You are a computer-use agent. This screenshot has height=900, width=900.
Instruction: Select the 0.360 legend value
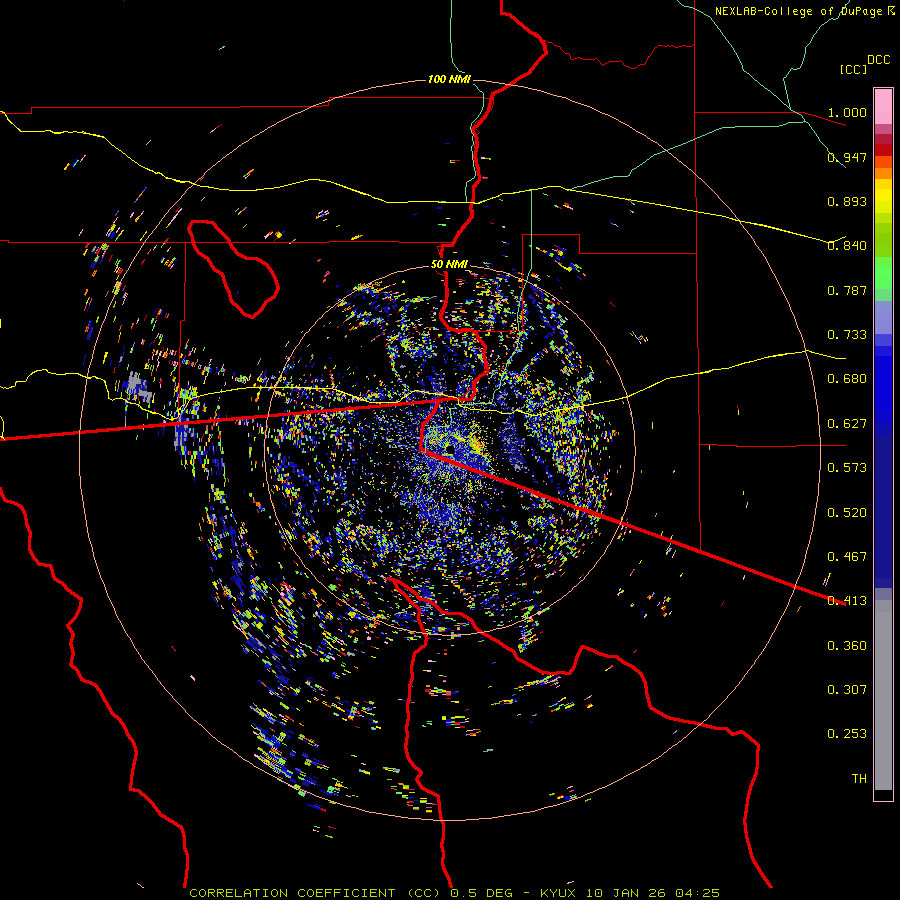coord(847,646)
